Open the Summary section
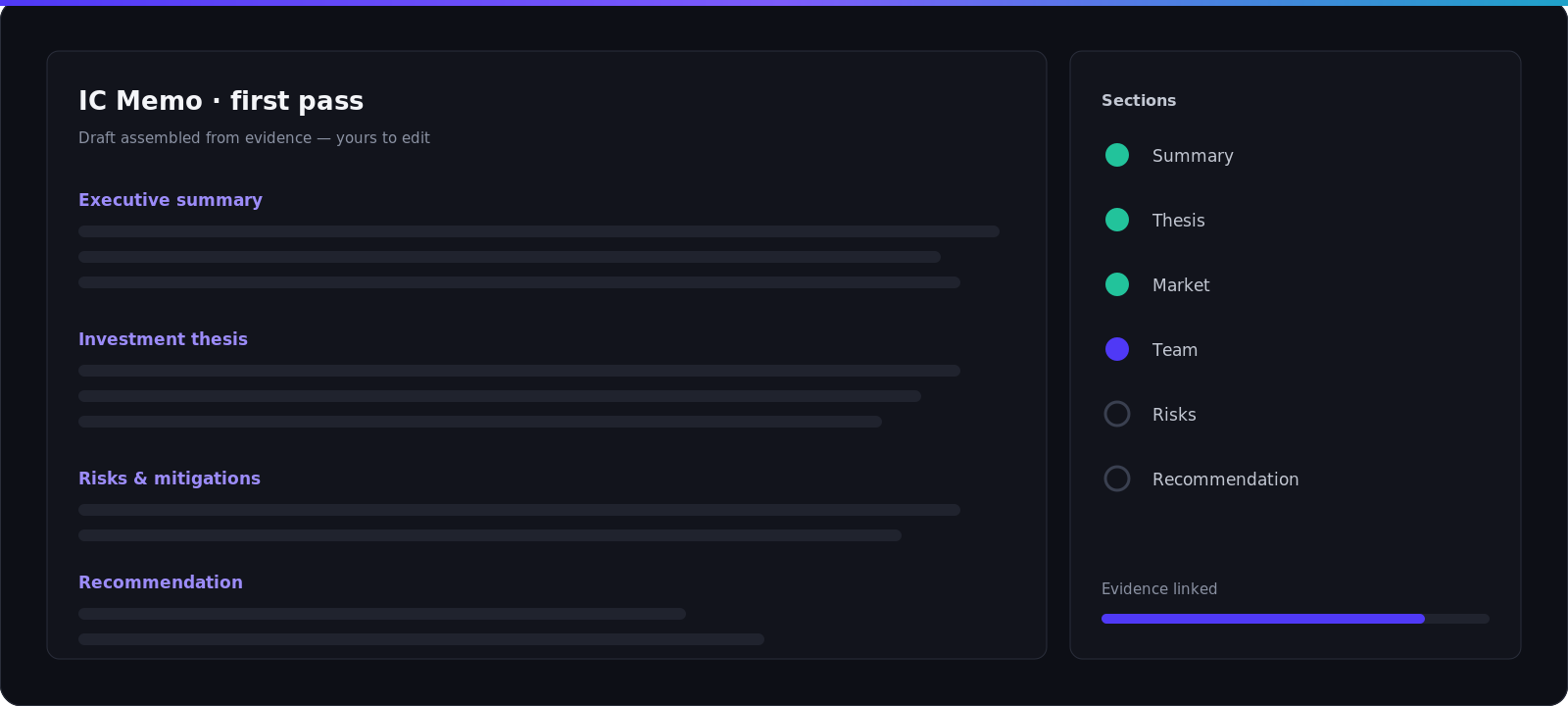Screen dimensions: 1568x706 pyautogui.click(x=1193, y=156)
